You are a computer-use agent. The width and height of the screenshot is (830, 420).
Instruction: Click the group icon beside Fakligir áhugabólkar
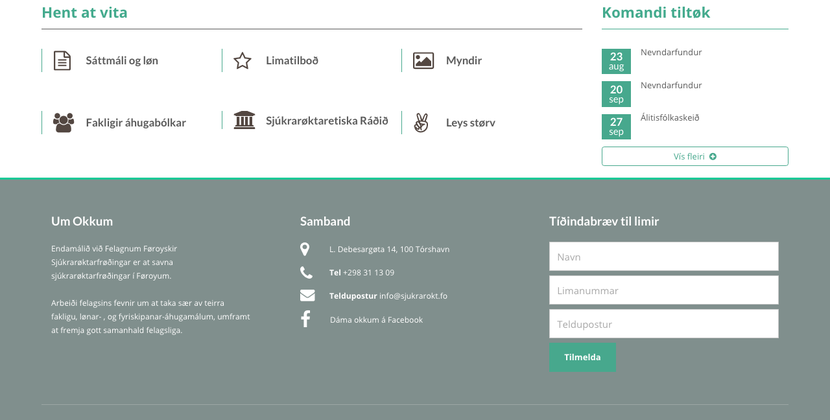pyautogui.click(x=63, y=123)
